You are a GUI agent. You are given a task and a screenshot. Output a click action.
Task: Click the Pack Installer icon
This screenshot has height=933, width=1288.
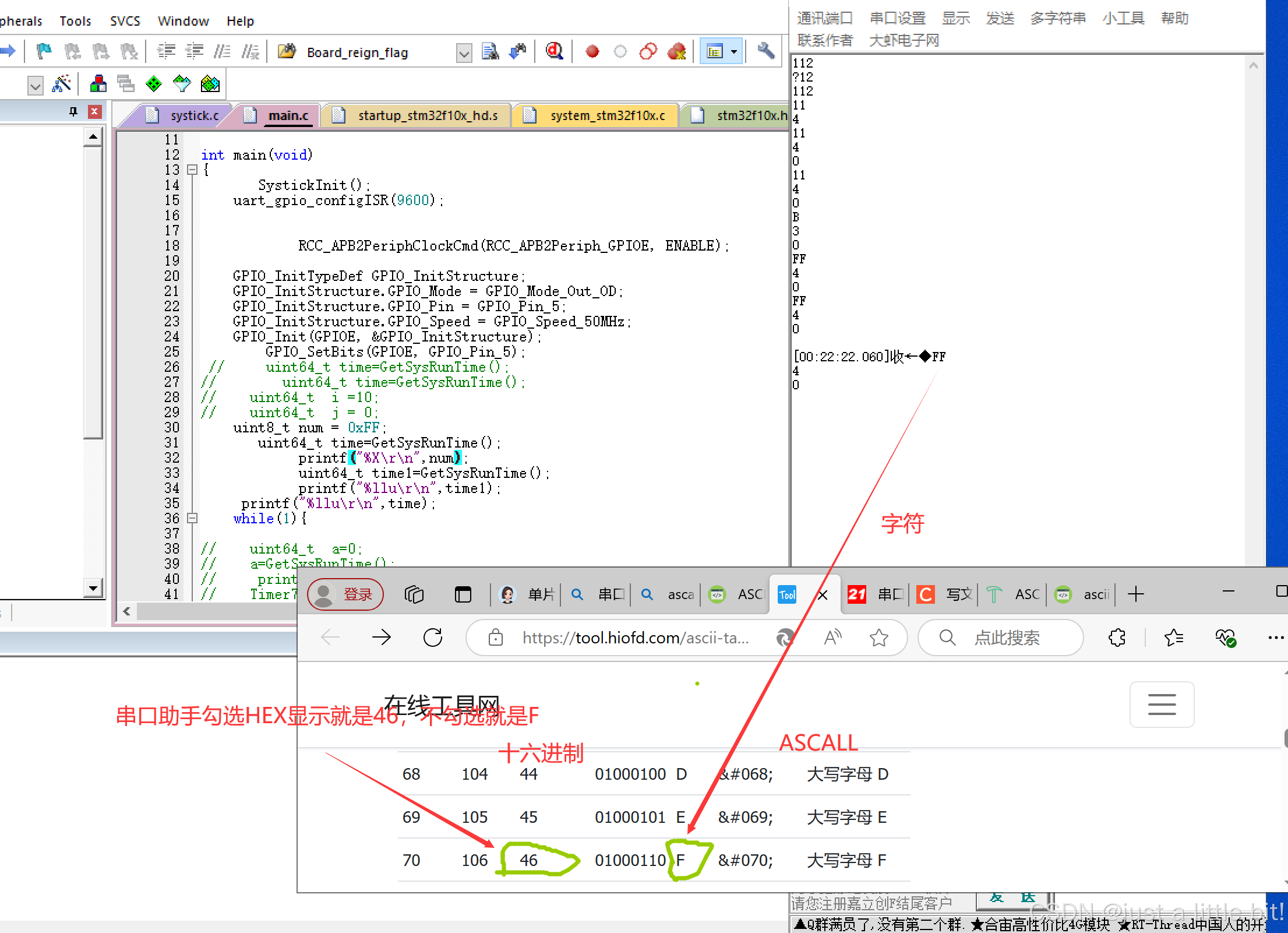pos(210,85)
